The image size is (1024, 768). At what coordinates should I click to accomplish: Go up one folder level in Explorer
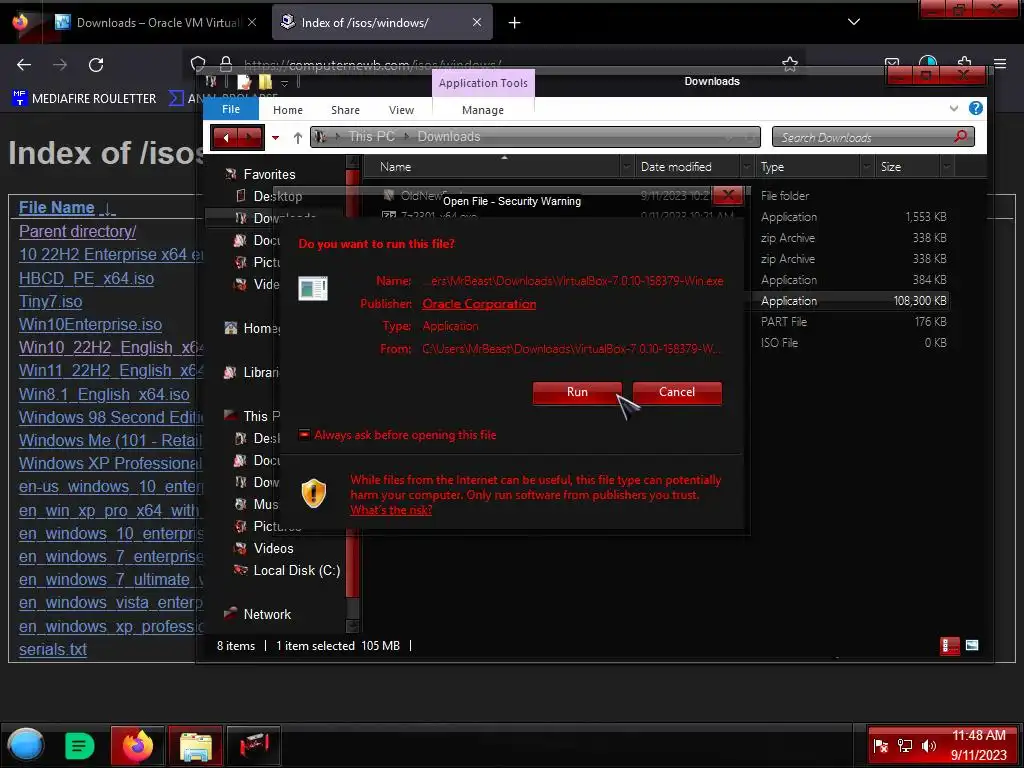coord(298,138)
